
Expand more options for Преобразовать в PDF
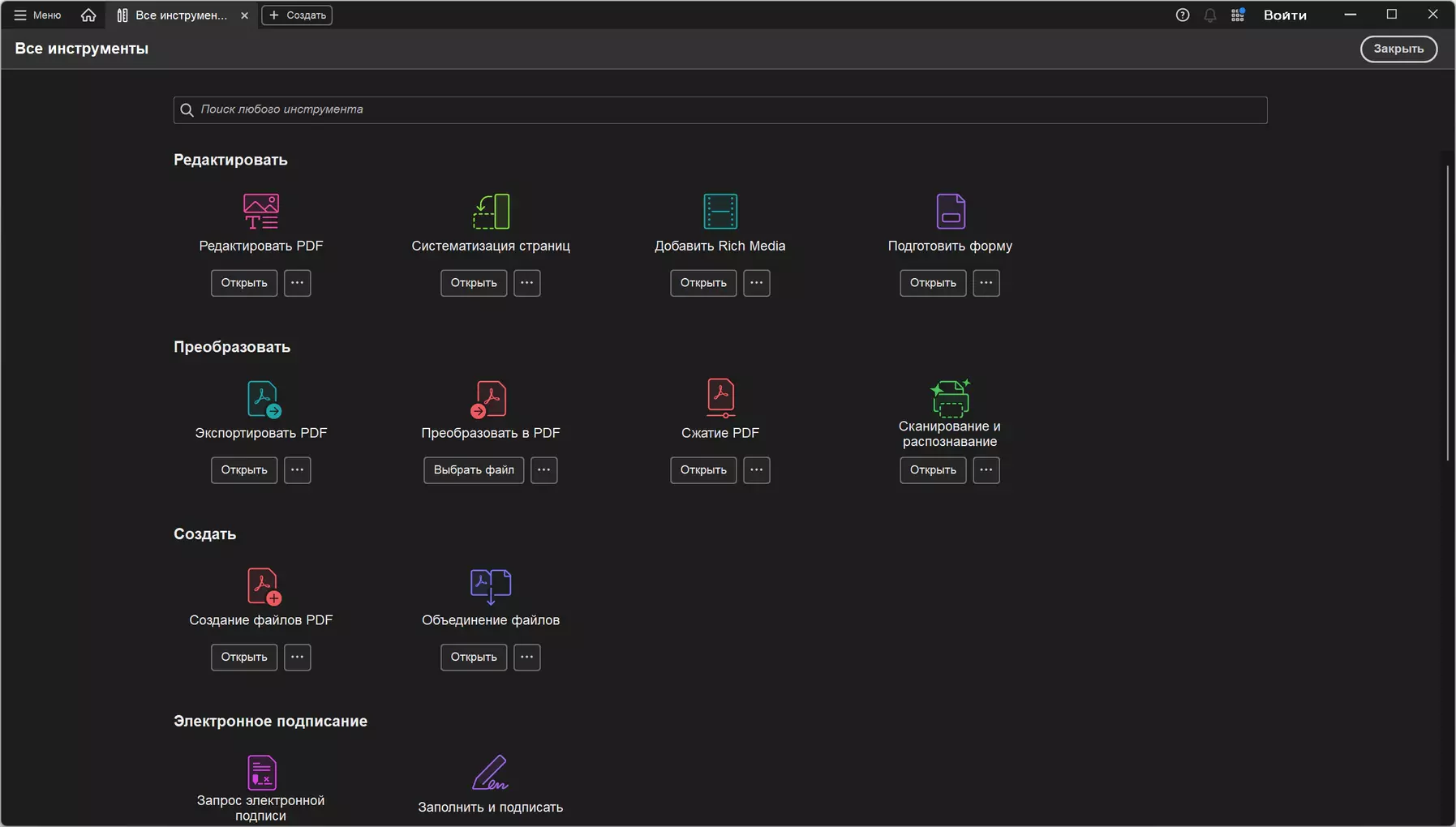tap(544, 470)
